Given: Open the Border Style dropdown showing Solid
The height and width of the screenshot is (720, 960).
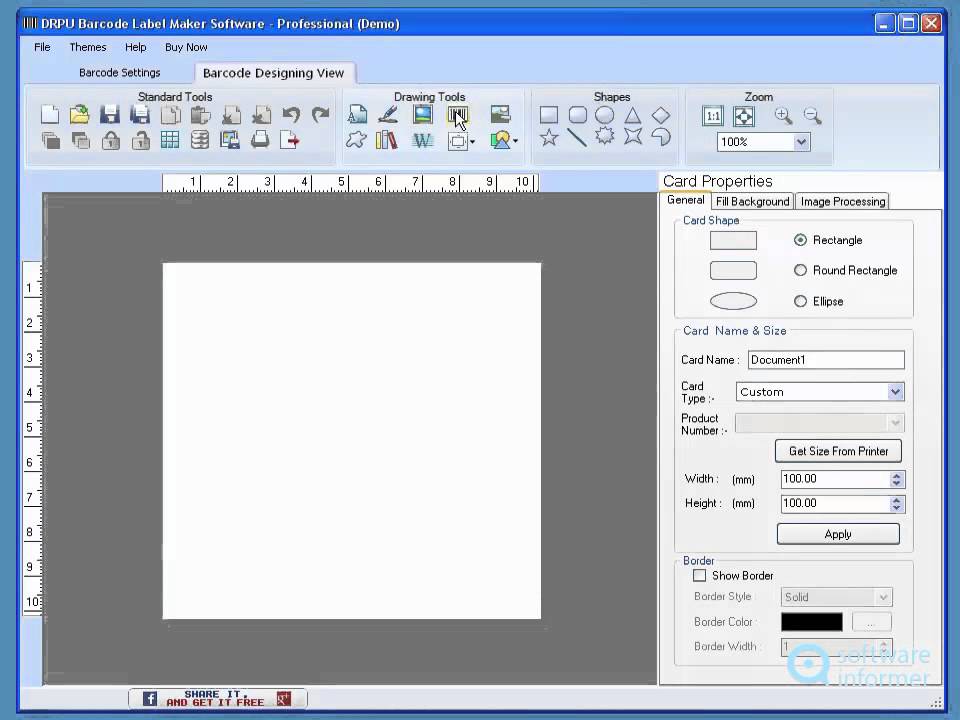Looking at the screenshot, I should pos(883,597).
